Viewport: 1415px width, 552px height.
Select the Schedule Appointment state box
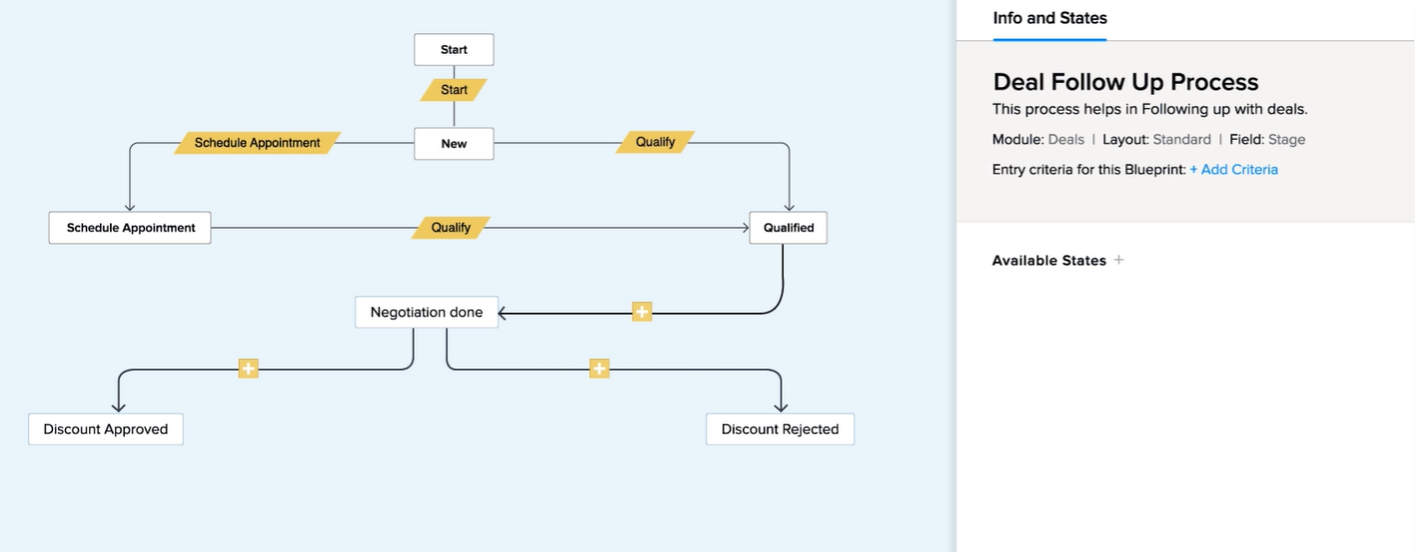coord(130,227)
